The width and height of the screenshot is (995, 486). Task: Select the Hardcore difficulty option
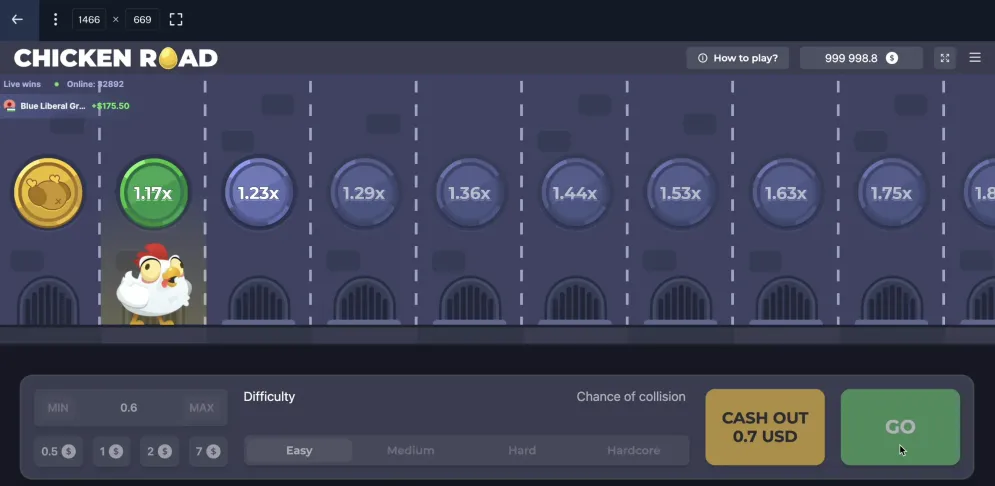pyautogui.click(x=634, y=450)
